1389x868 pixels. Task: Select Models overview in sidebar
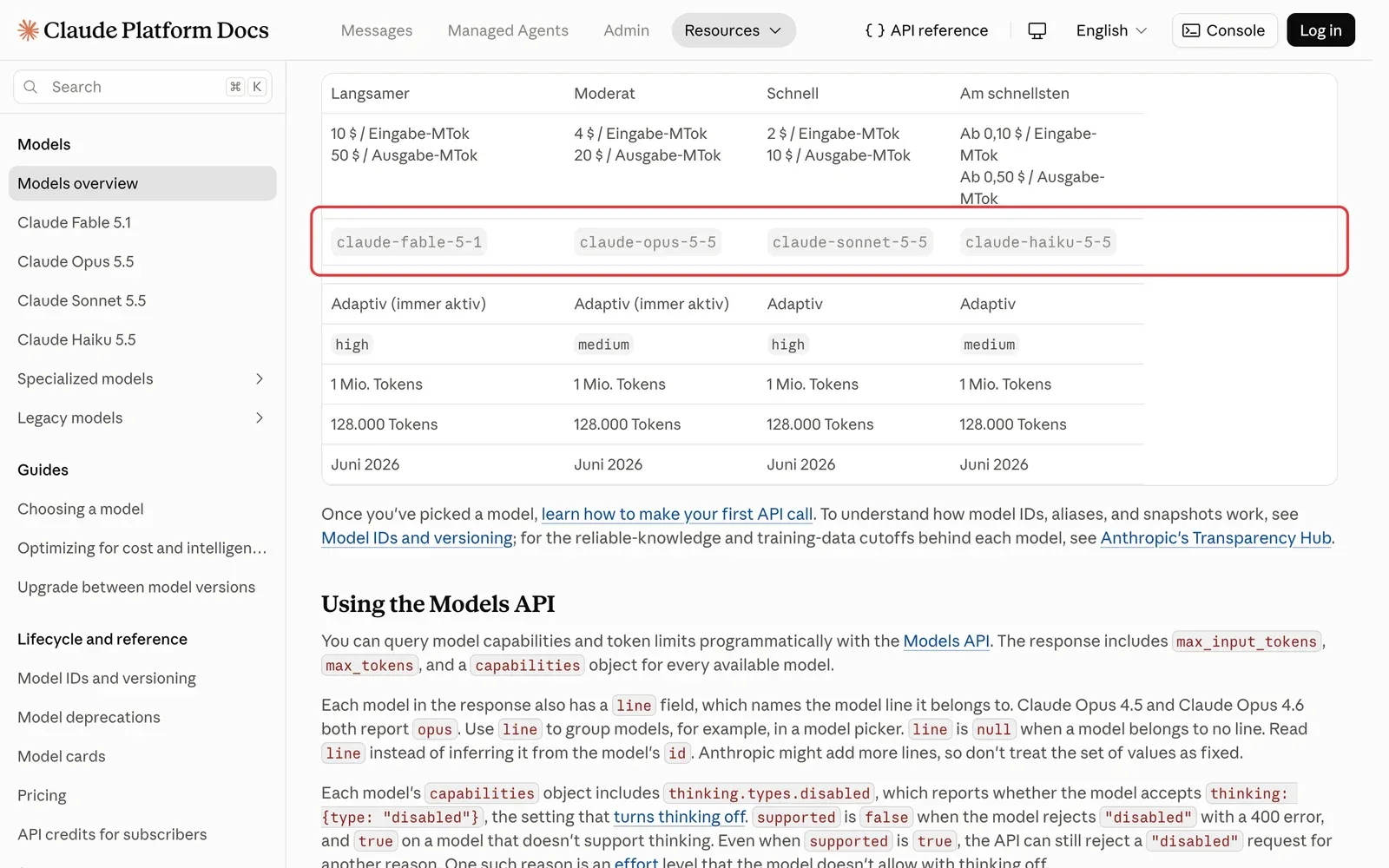coord(142,183)
